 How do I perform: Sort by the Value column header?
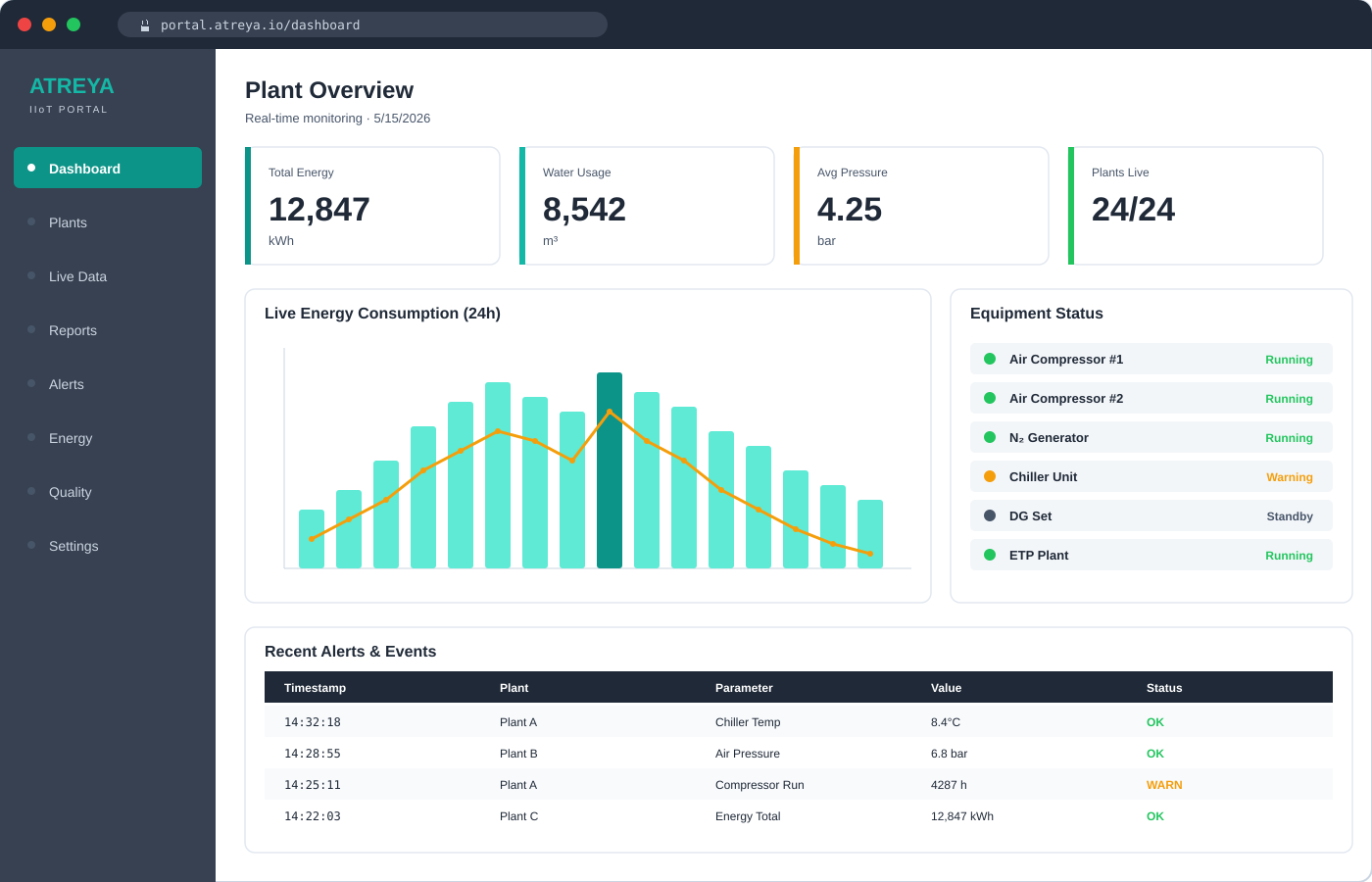click(946, 688)
